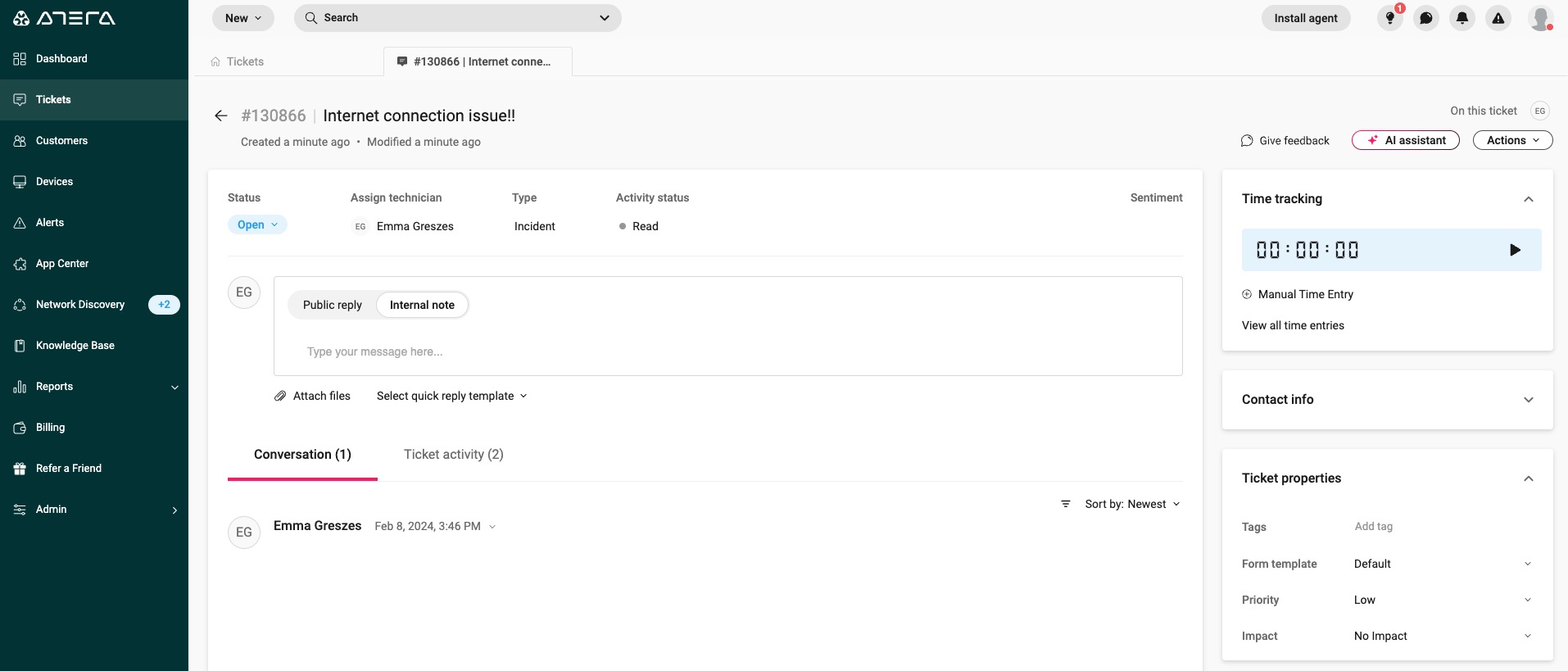The width and height of the screenshot is (1568, 671).
Task: Open search dropdown arrow
Action: 605,18
